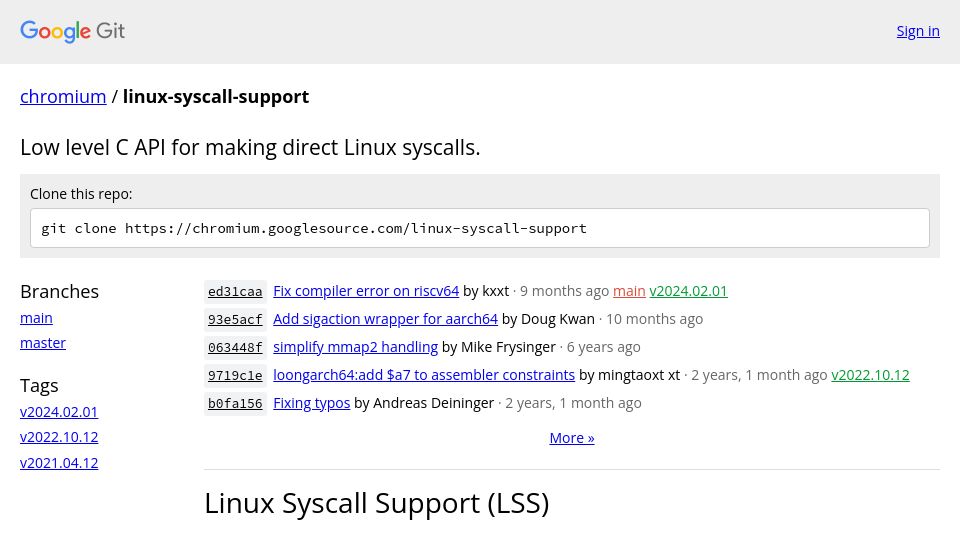Click red main ref label on first commit

pyautogui.click(x=629, y=291)
